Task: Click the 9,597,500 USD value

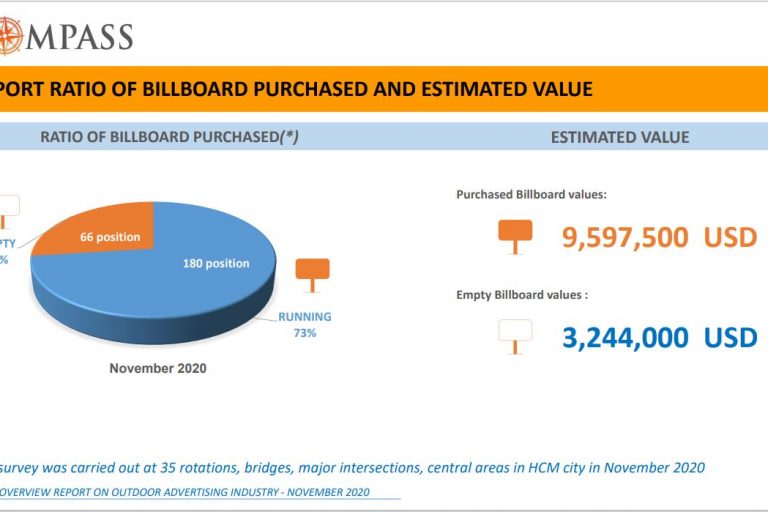Action: click(x=659, y=237)
